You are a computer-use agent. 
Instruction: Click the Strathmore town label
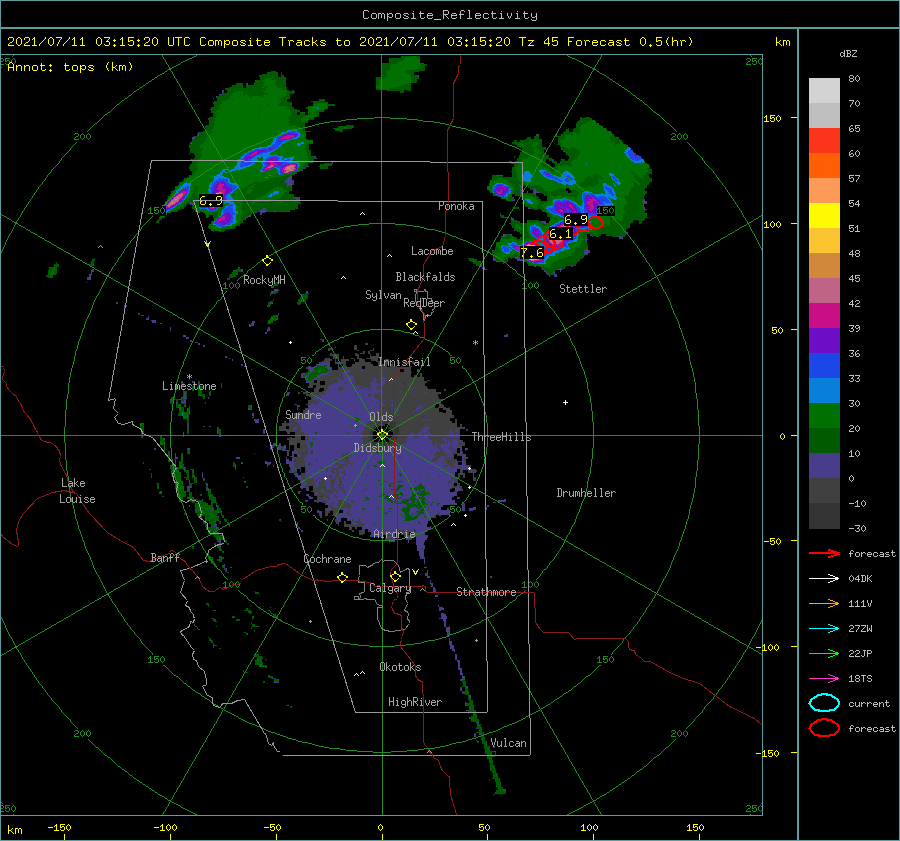486,592
